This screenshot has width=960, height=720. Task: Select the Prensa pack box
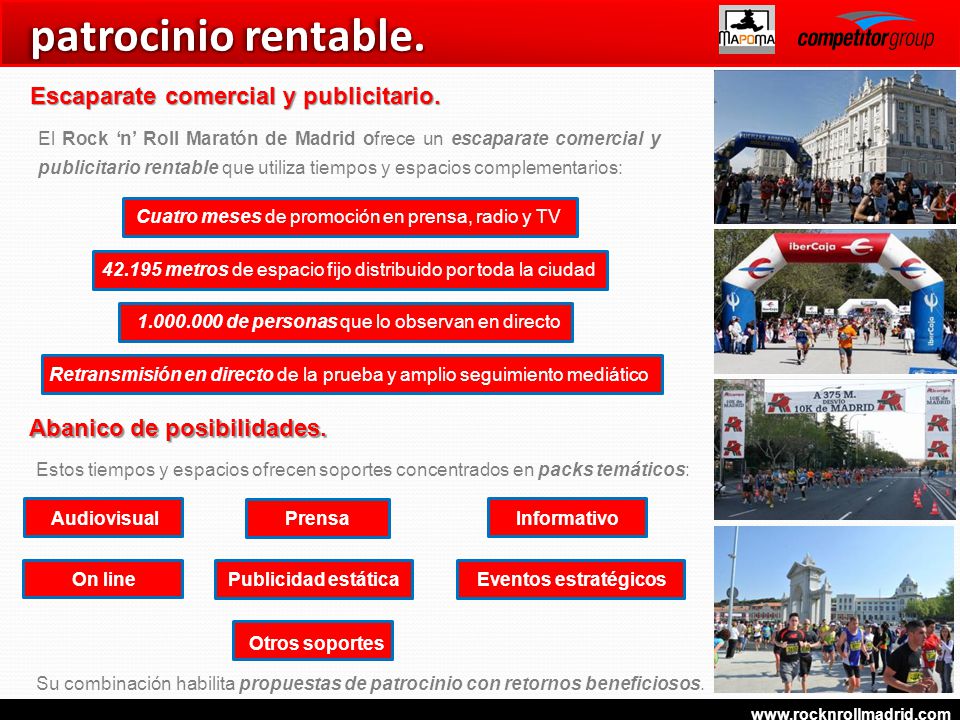[x=318, y=518]
